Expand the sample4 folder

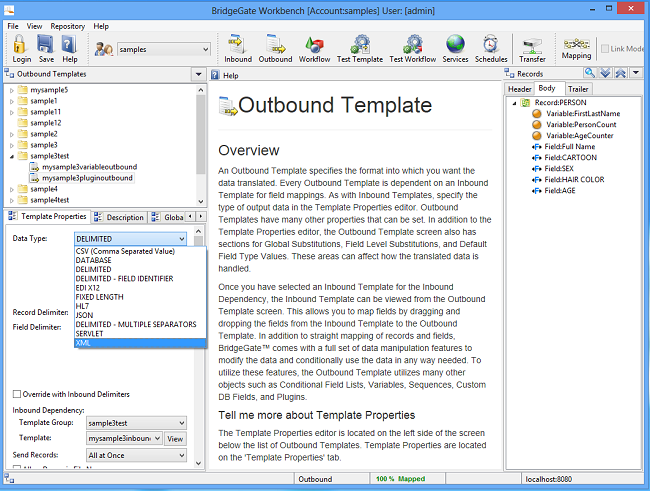(12, 189)
